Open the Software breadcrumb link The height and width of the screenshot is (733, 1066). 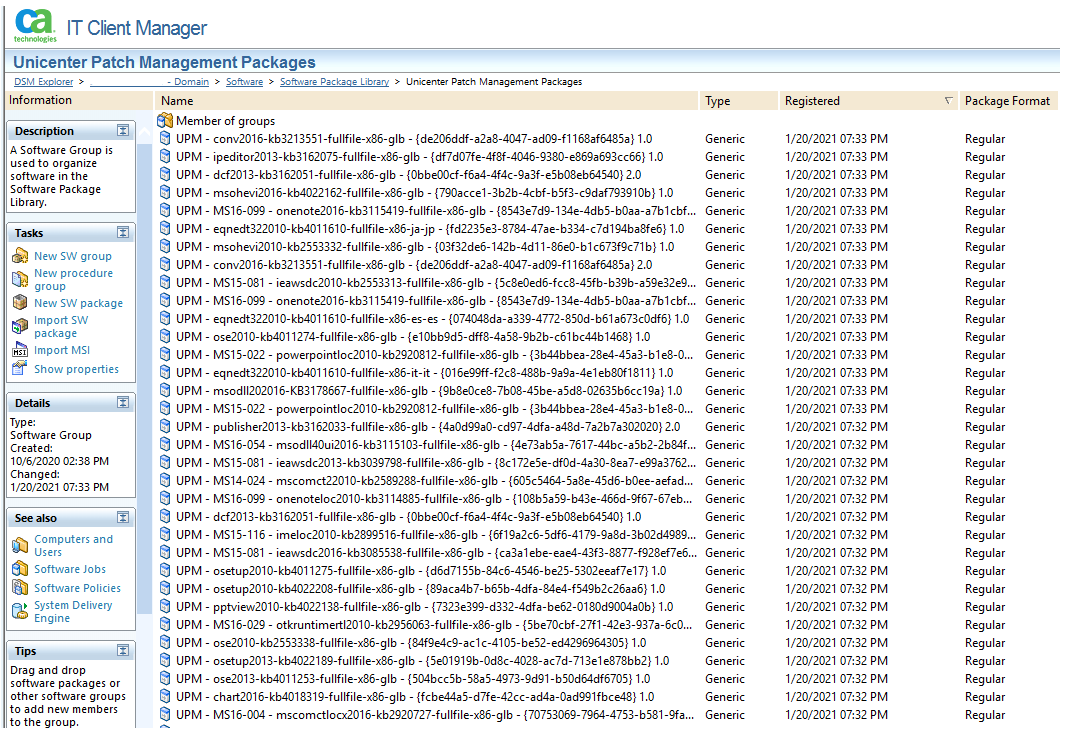(x=244, y=82)
